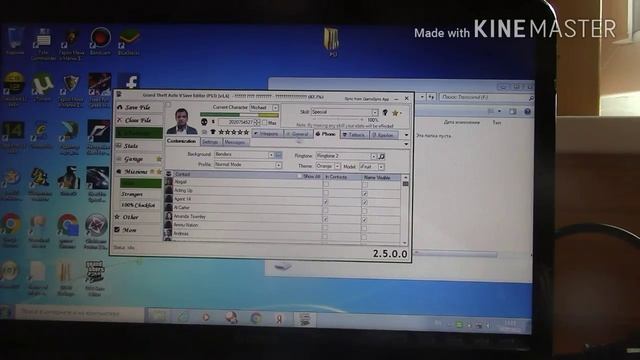Open the Profile dropdown showing Normal Mode
This screenshot has width=640, height=360.
tap(248, 164)
